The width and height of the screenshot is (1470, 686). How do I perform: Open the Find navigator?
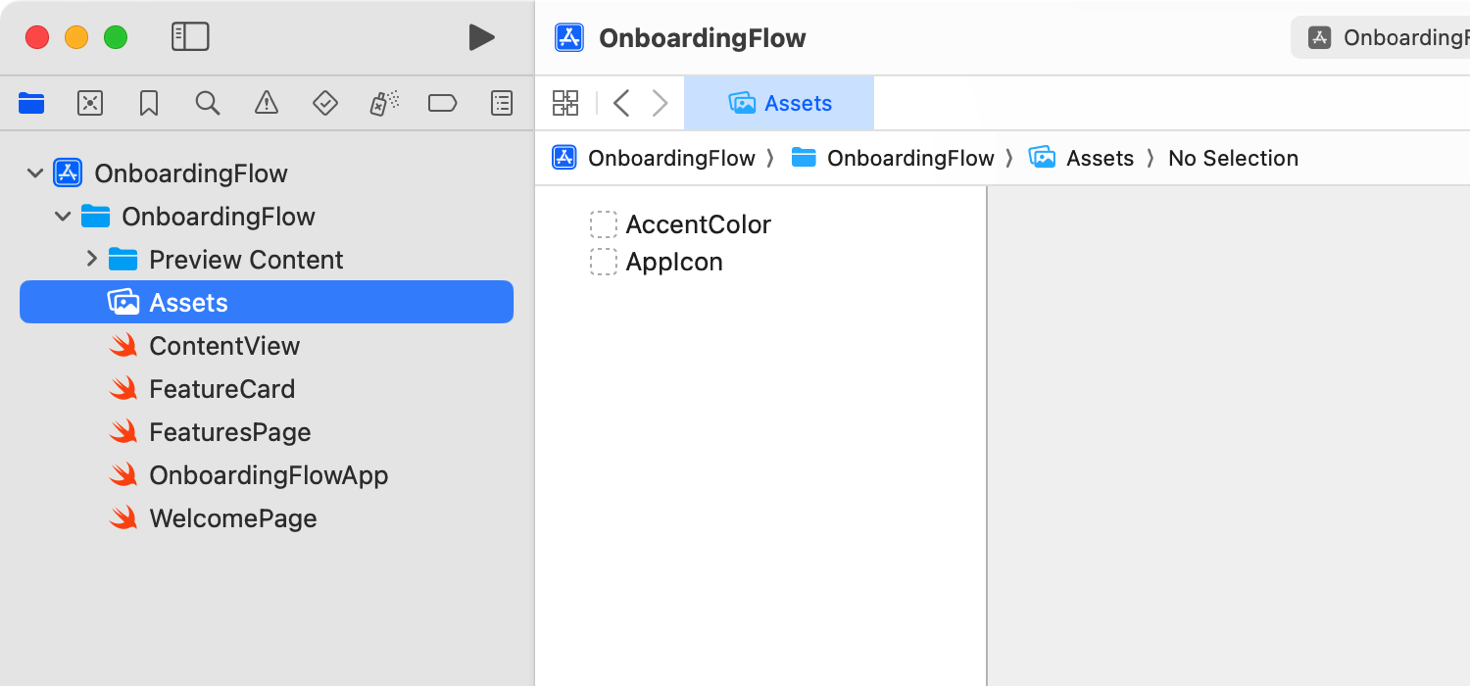coord(207,103)
